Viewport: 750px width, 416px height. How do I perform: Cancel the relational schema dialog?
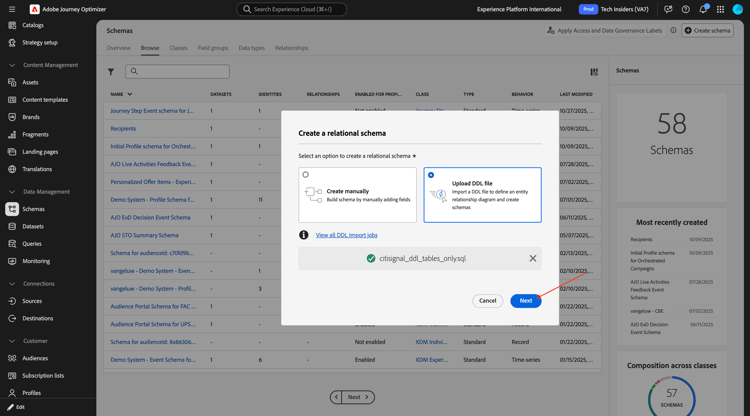pyautogui.click(x=487, y=300)
